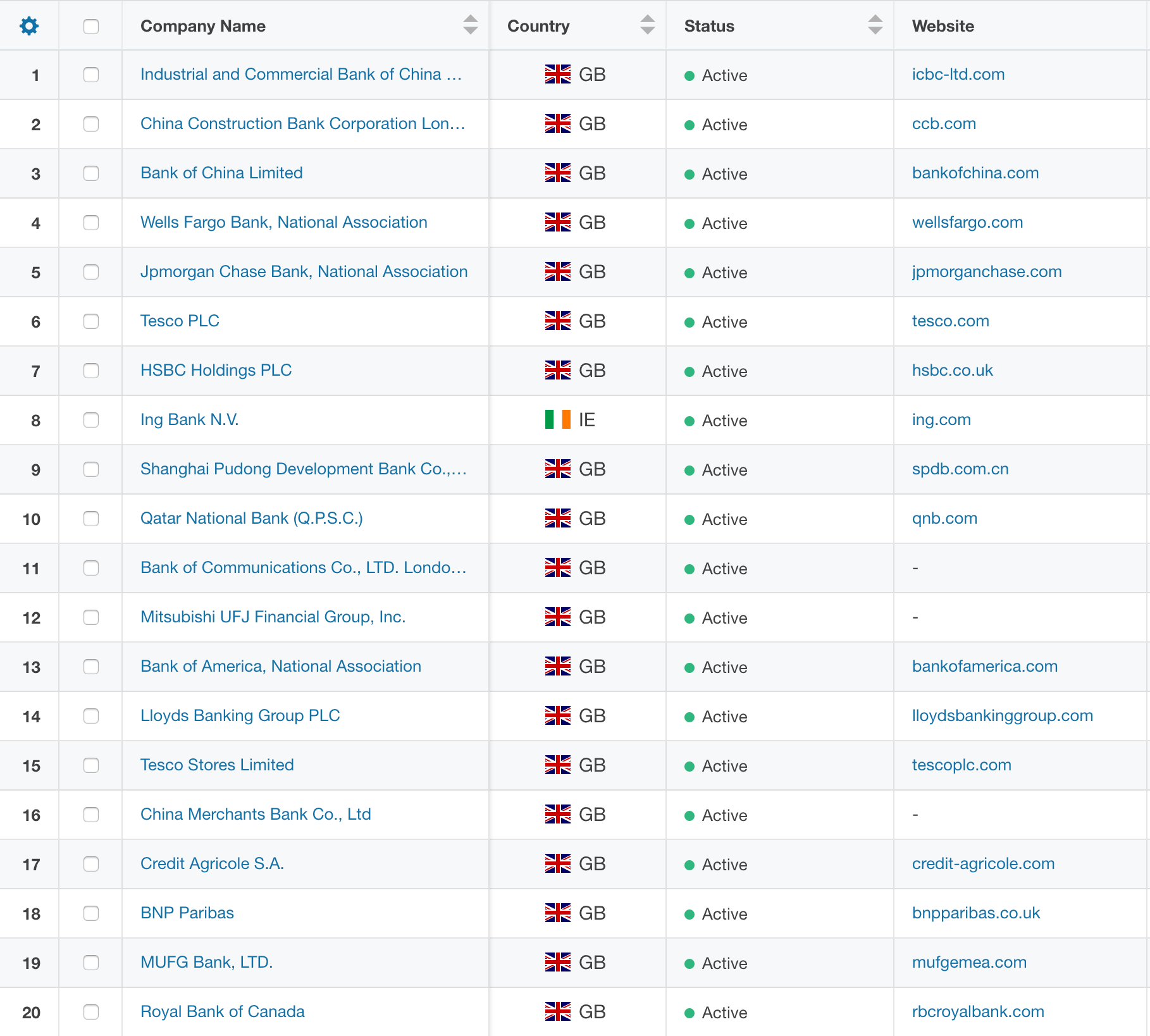Open the BNP Paribas company link
The image size is (1150, 1036).
click(x=187, y=913)
